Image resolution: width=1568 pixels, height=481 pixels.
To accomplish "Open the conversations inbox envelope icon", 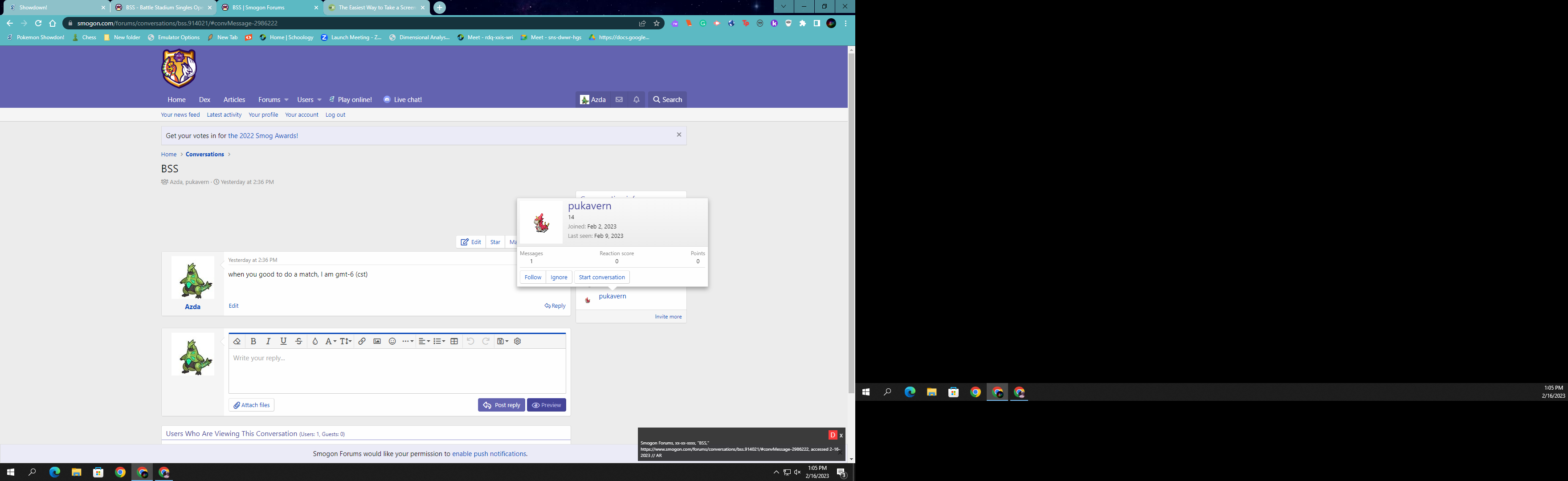I will click(619, 100).
